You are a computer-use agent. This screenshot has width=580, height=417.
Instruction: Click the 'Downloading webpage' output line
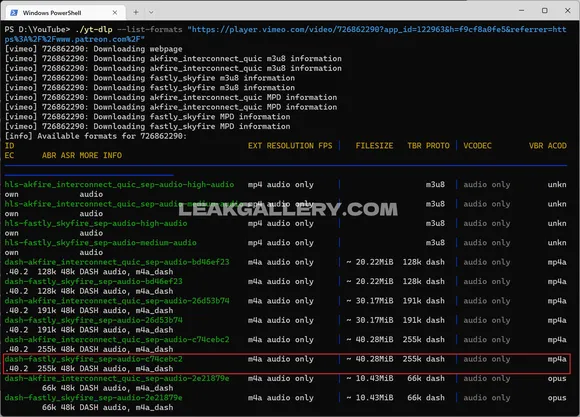94,49
